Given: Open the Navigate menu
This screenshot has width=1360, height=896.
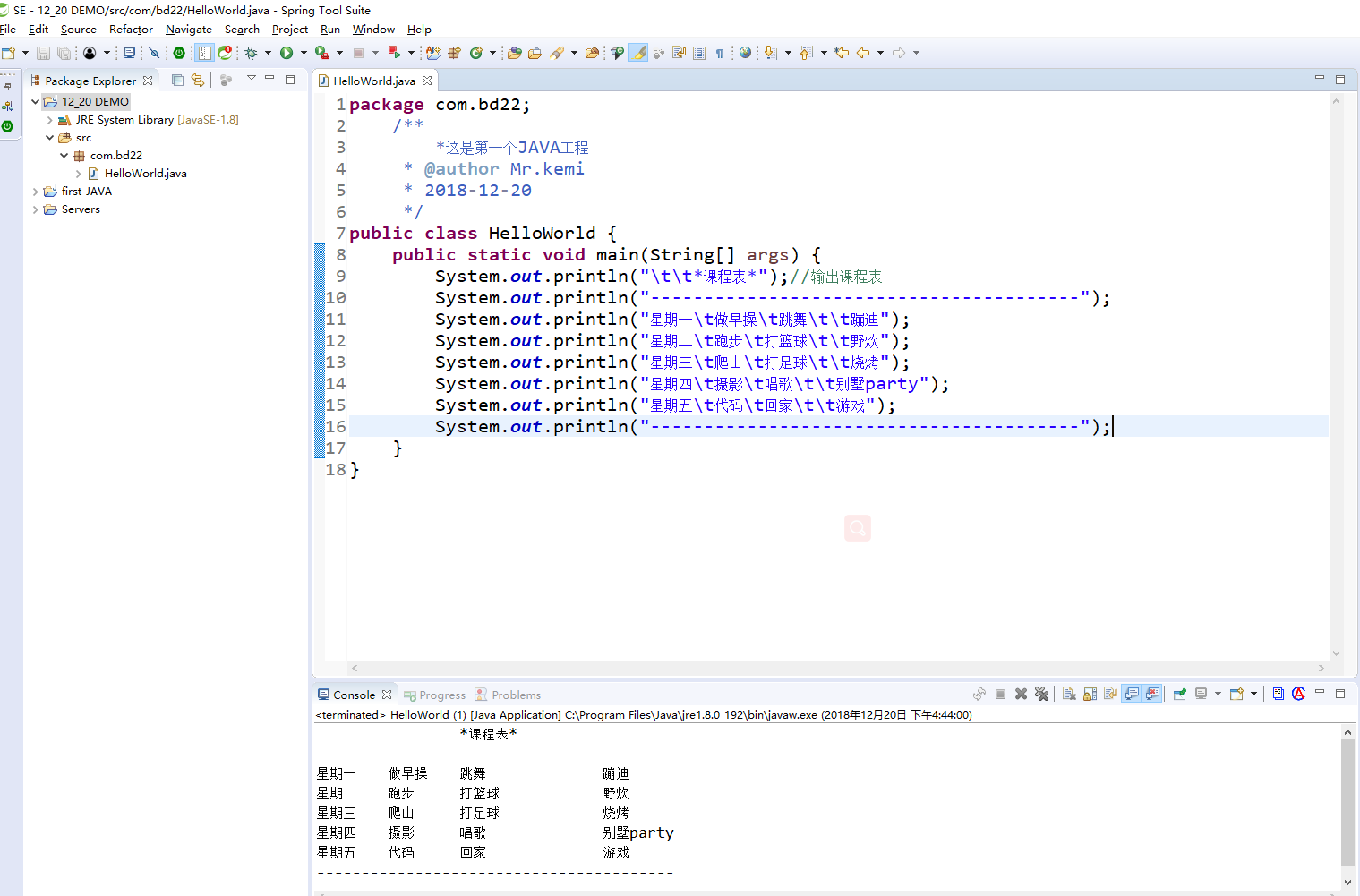Looking at the screenshot, I should click(189, 30).
